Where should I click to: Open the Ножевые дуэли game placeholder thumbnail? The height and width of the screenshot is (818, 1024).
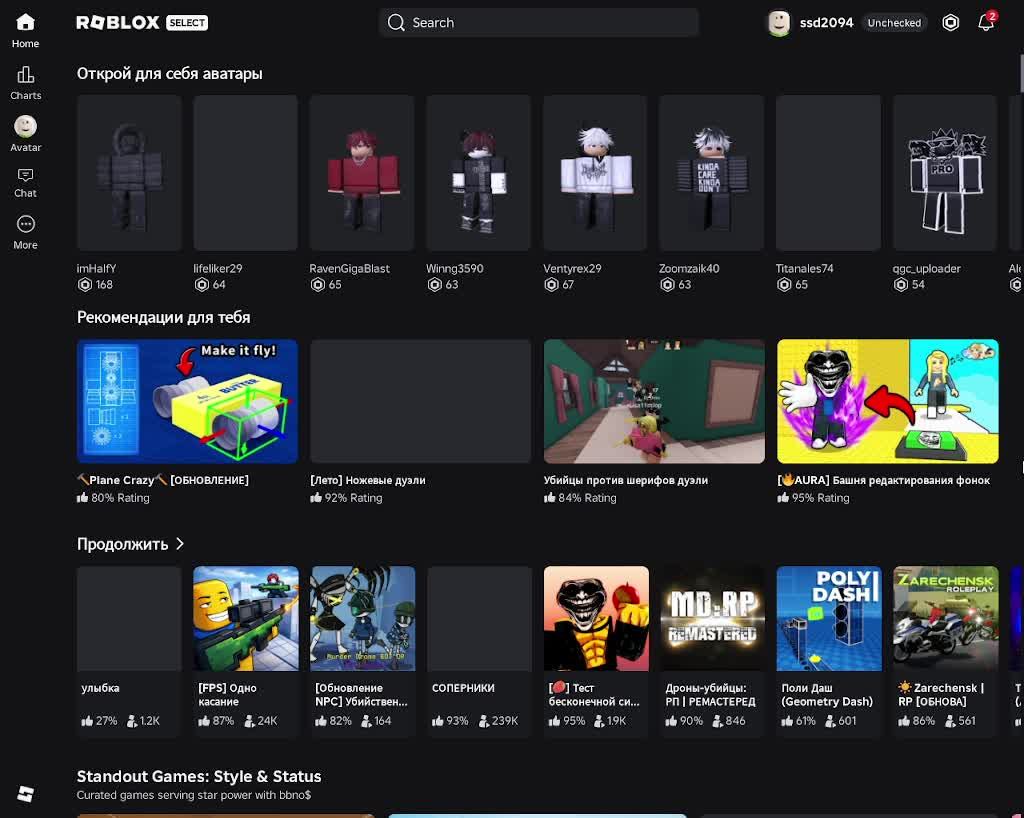[421, 401]
